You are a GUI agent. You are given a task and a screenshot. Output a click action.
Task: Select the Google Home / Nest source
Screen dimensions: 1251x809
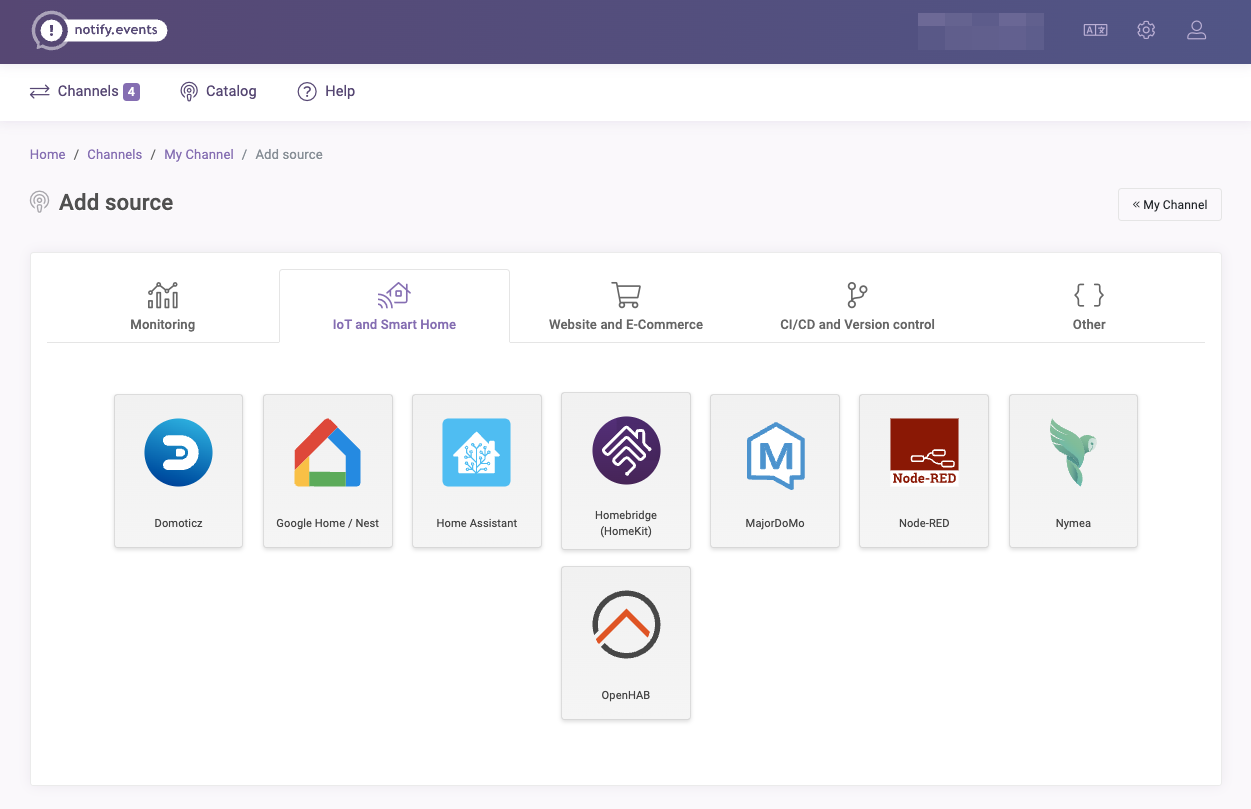(x=328, y=471)
